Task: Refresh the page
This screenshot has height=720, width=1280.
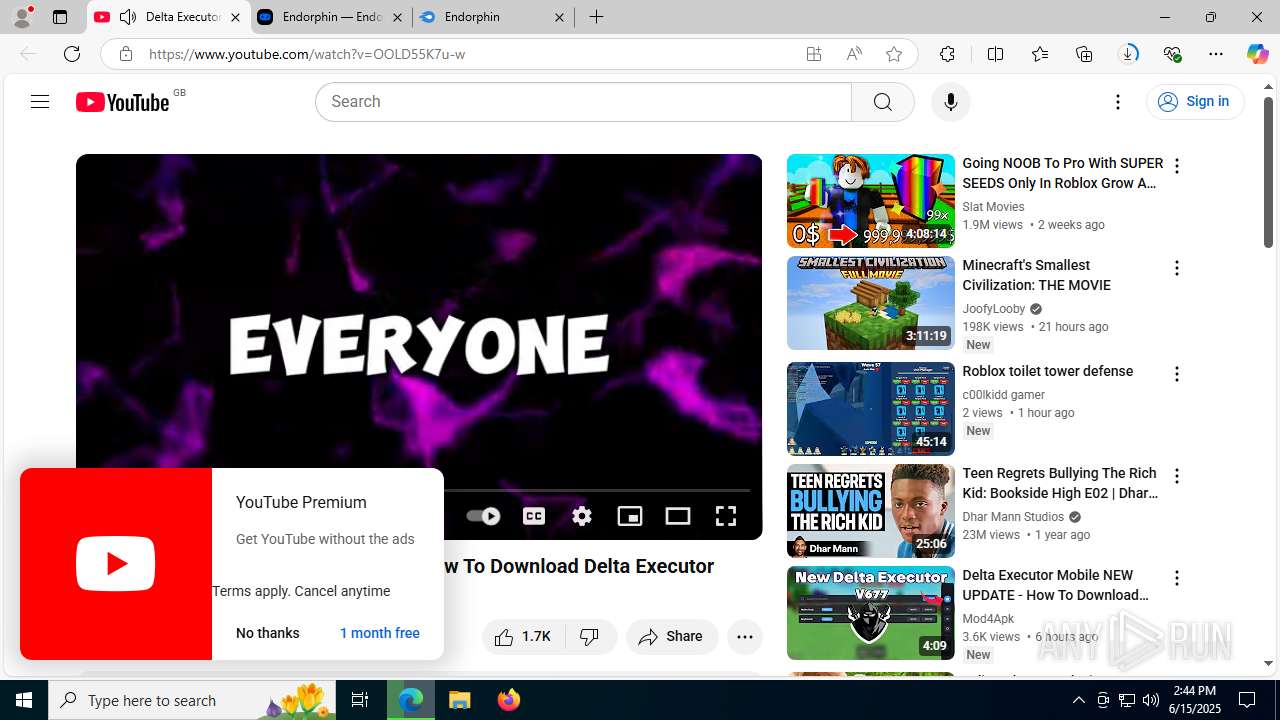Action: click(x=72, y=54)
